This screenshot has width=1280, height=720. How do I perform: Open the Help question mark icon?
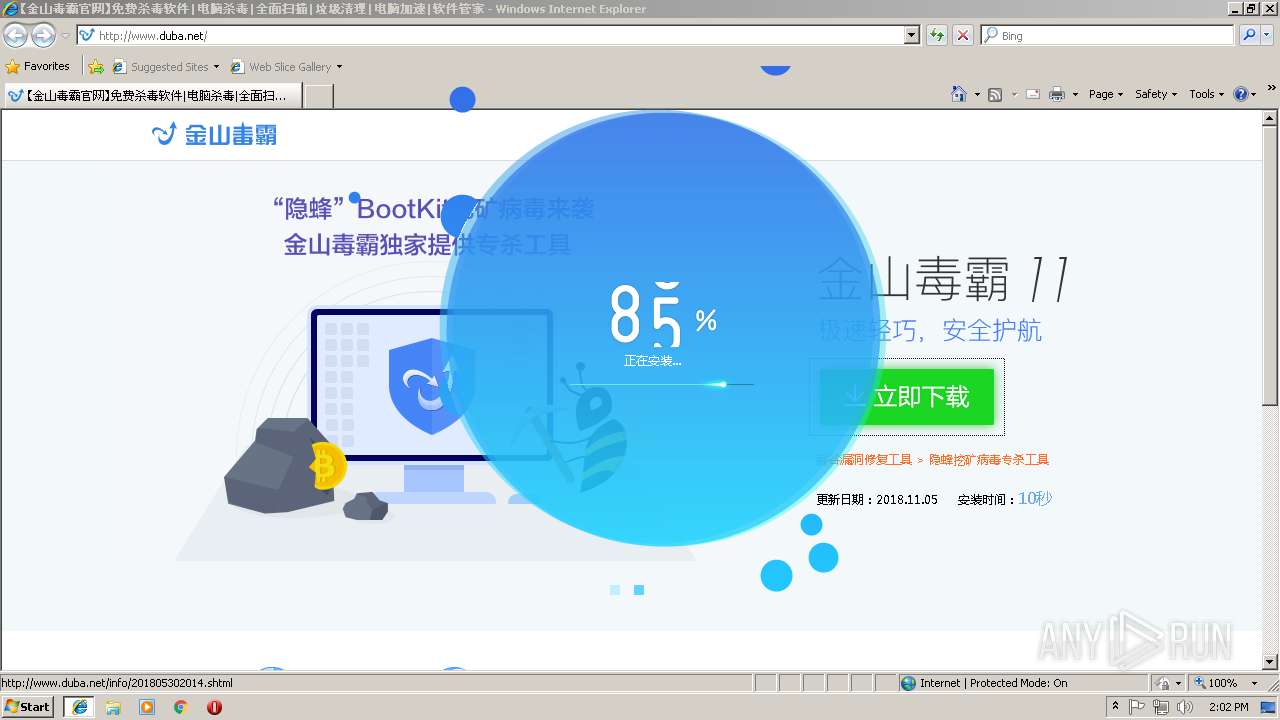[1241, 94]
